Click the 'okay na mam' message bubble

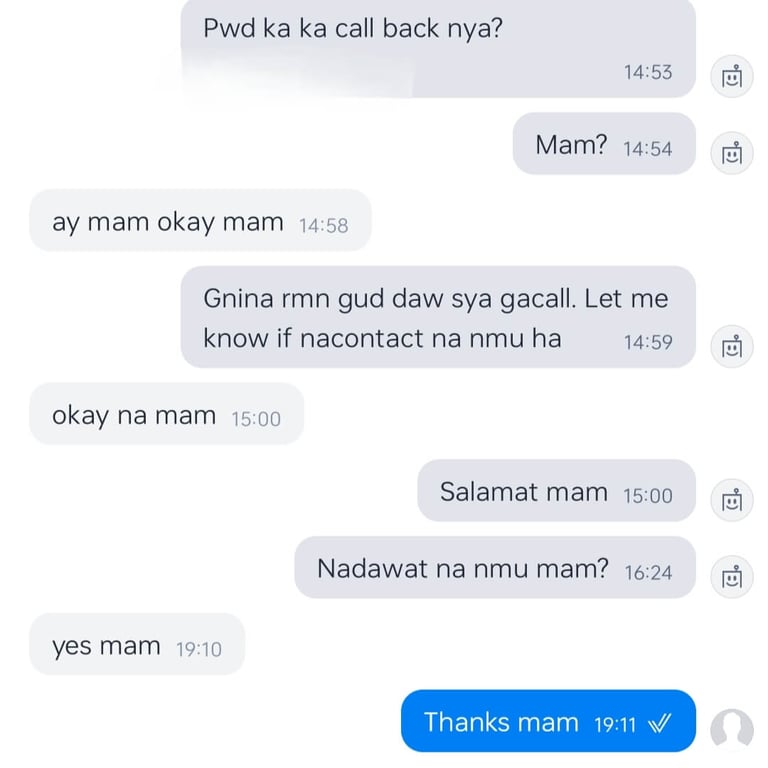[x=167, y=414]
